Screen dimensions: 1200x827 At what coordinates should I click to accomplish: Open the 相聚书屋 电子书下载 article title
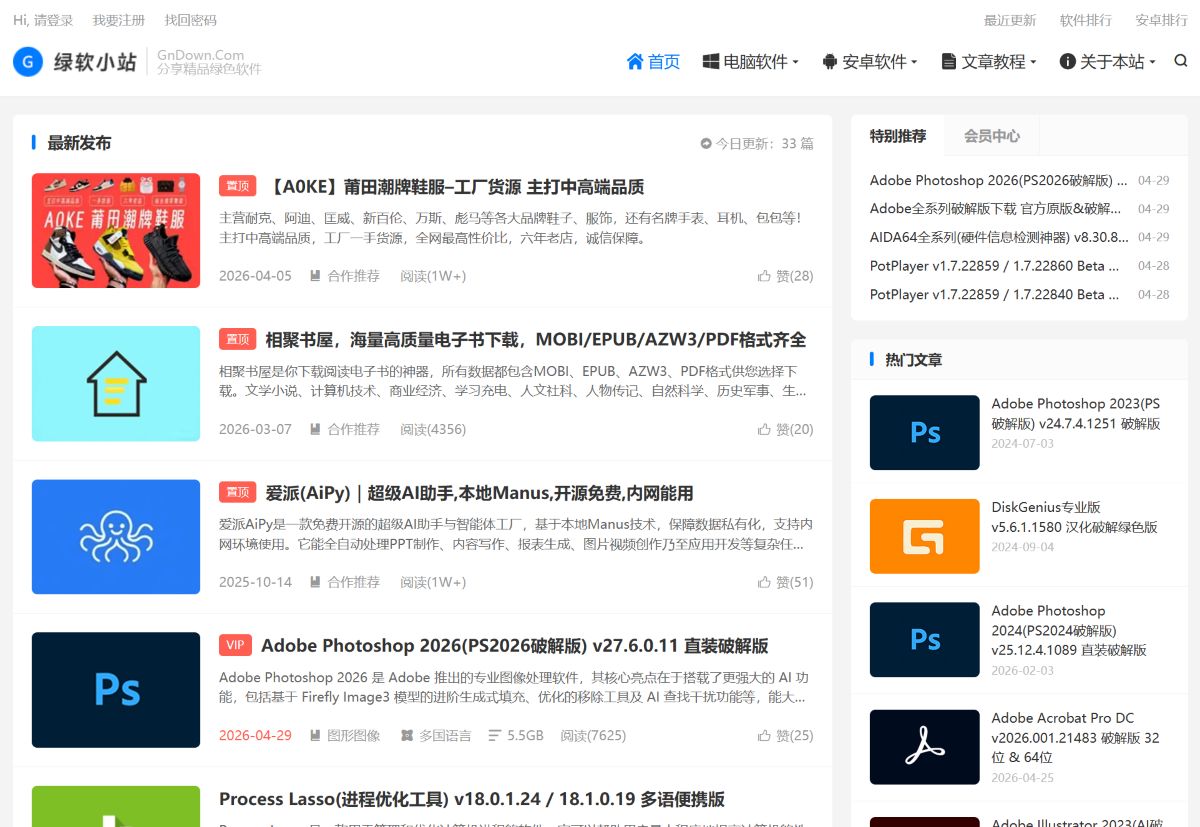[x=535, y=340]
